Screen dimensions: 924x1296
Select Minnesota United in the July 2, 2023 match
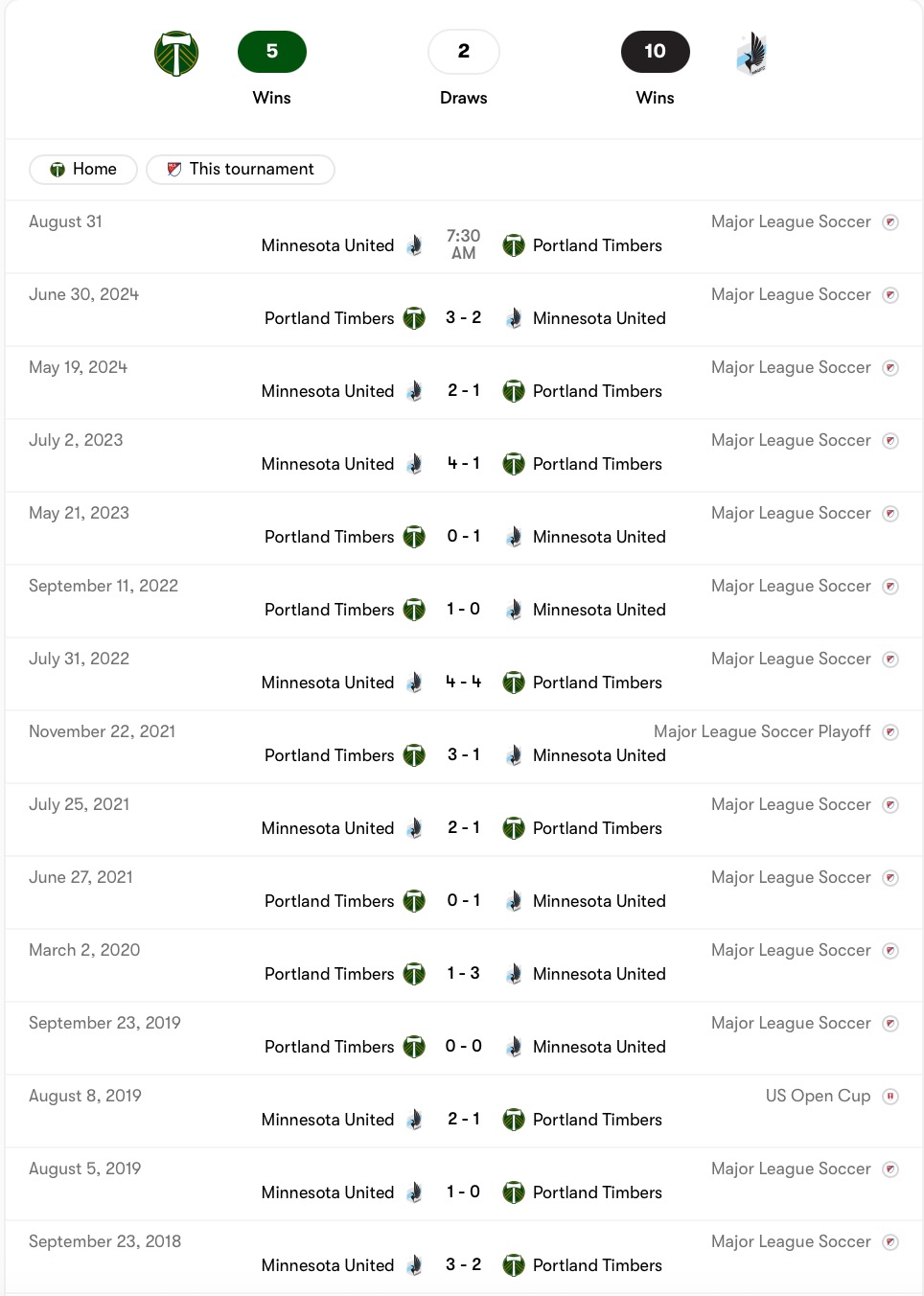coord(328,464)
